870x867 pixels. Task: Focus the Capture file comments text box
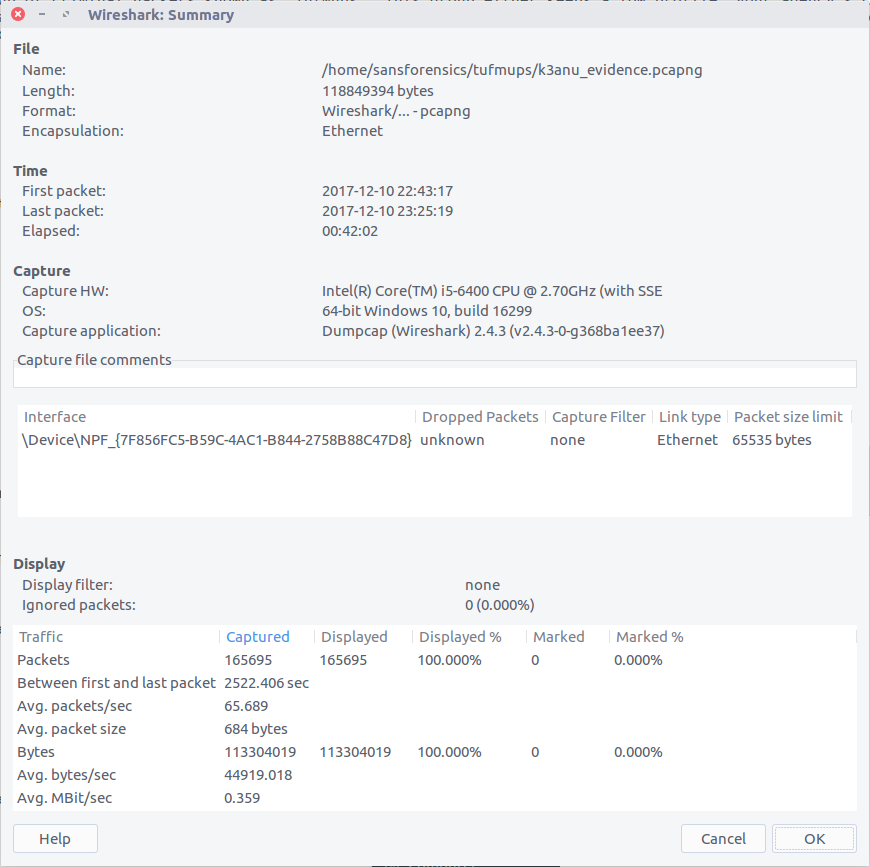point(434,376)
